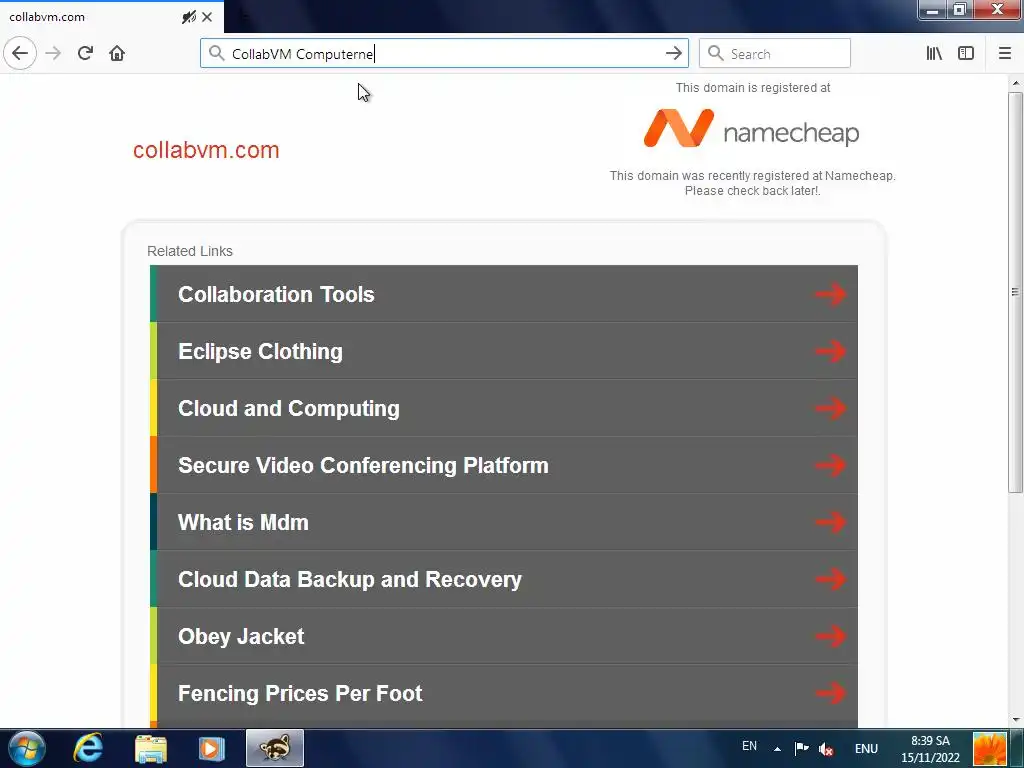1024x768 pixels.
Task: Select the collabvm.com browser tab
Action: point(112,17)
